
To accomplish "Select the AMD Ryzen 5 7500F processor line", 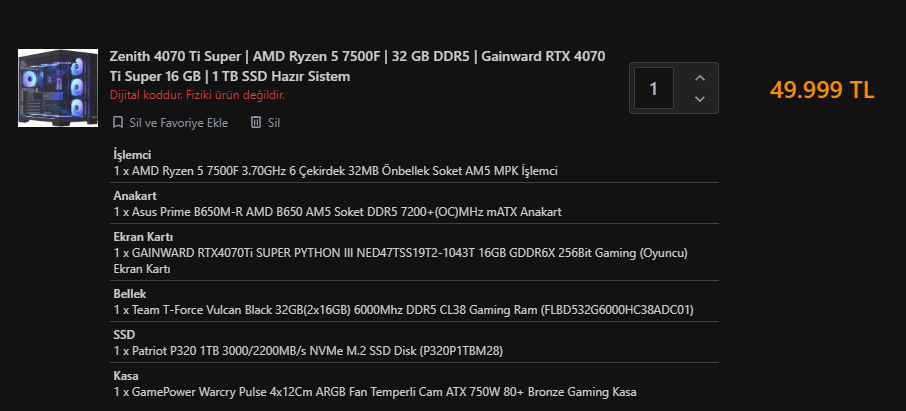I will click(x=335, y=171).
